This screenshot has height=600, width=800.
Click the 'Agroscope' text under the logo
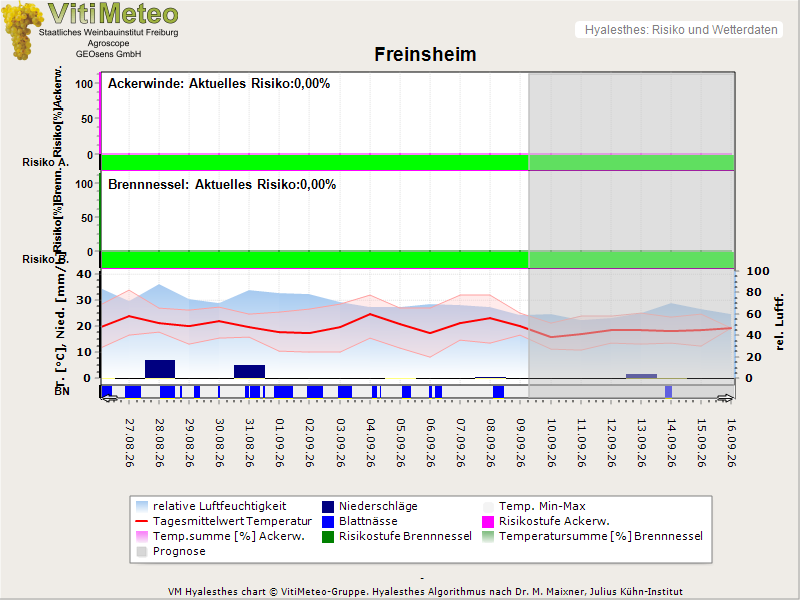coord(108,43)
